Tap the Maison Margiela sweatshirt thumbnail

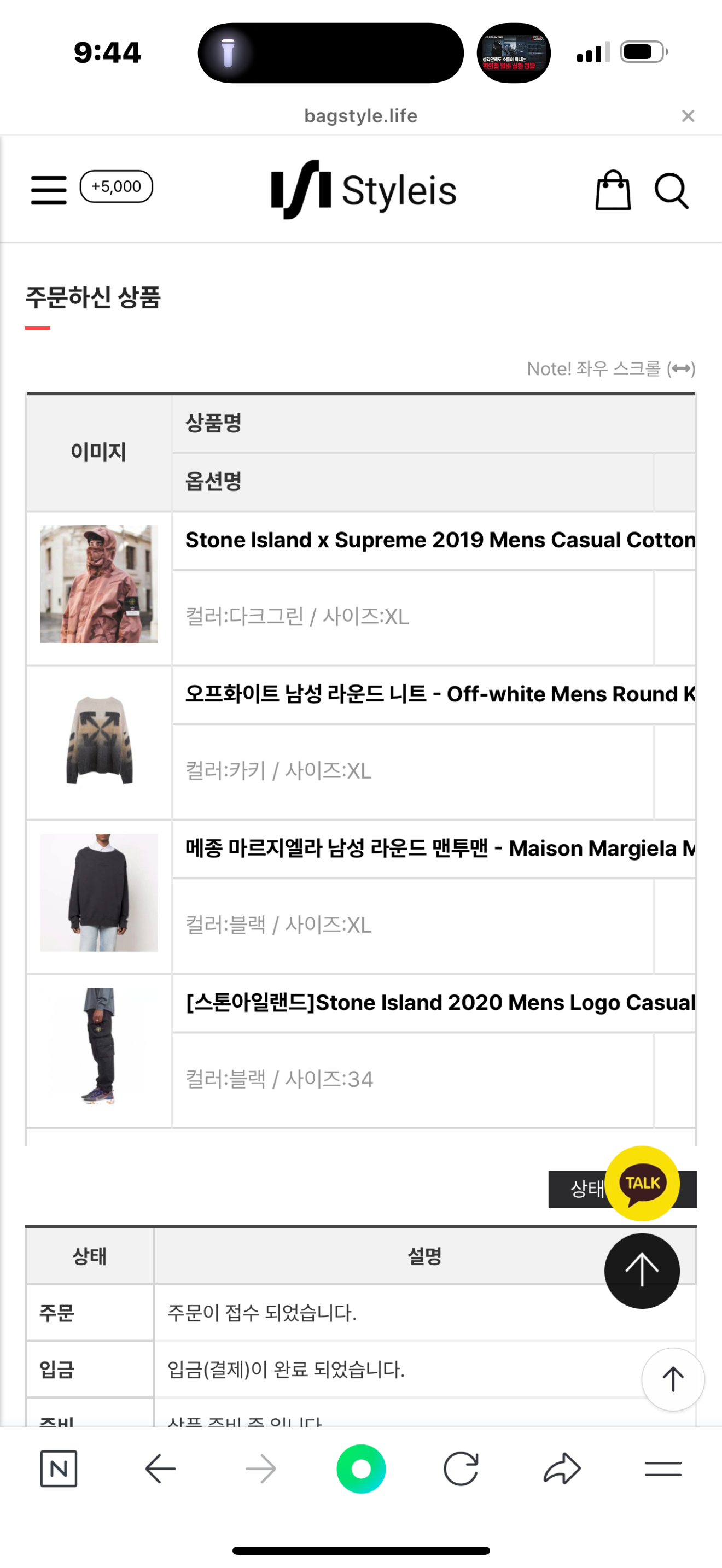coord(98,892)
